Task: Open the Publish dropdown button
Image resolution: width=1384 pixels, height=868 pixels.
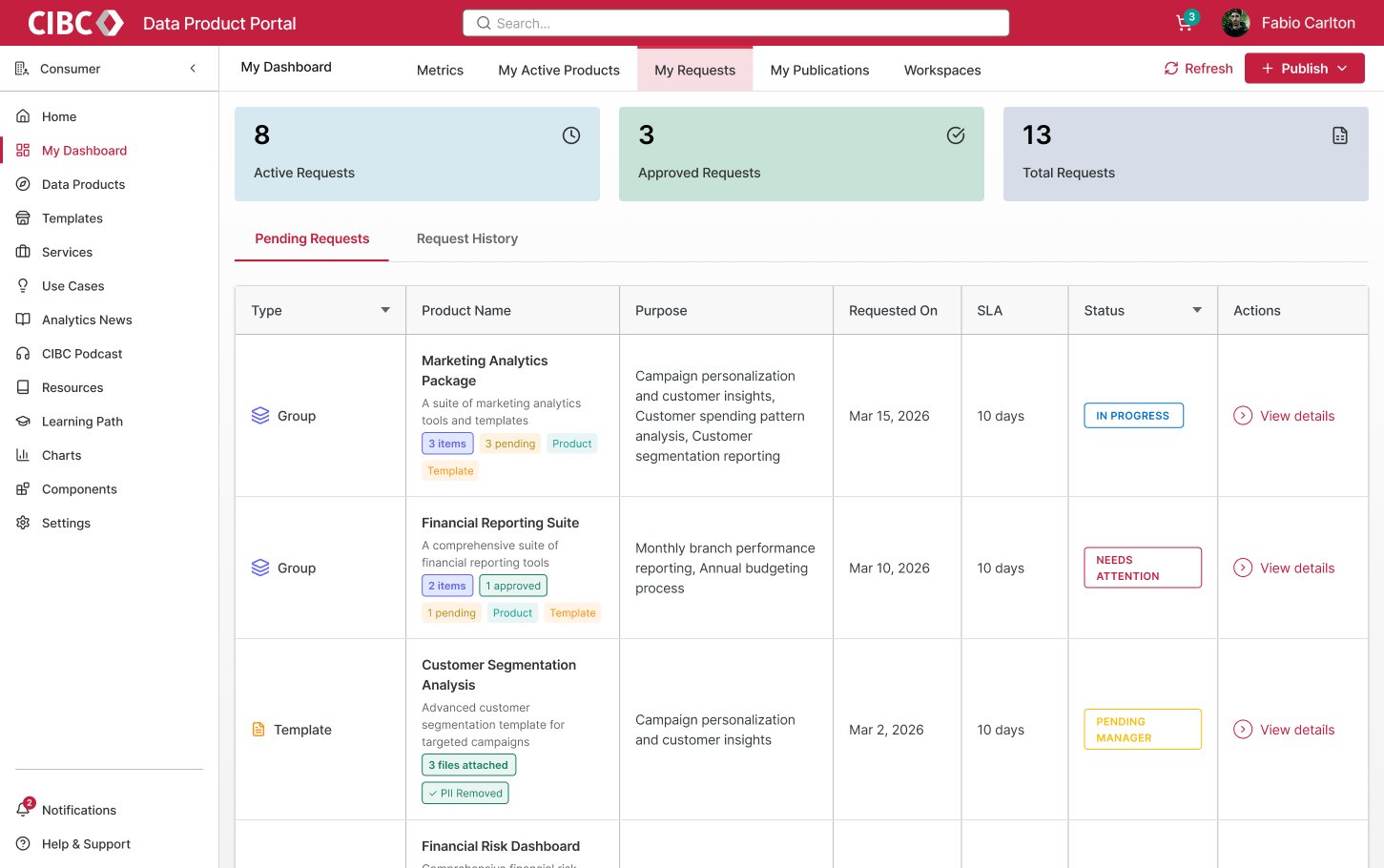Action: click(1304, 69)
